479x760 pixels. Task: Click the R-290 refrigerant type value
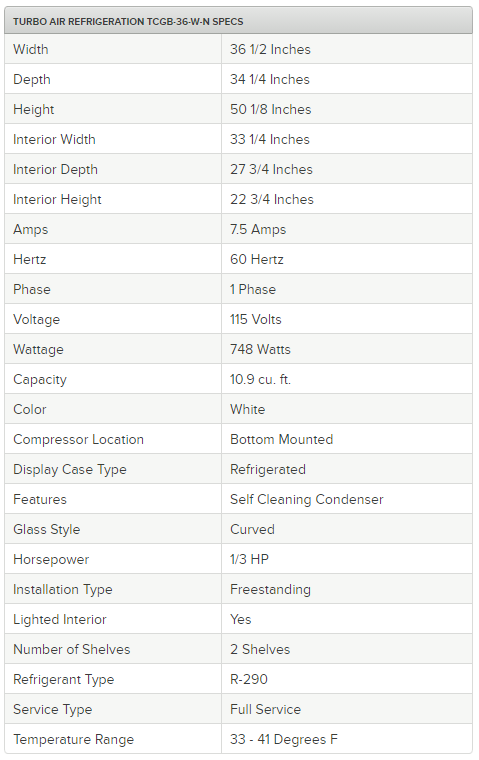pos(249,680)
